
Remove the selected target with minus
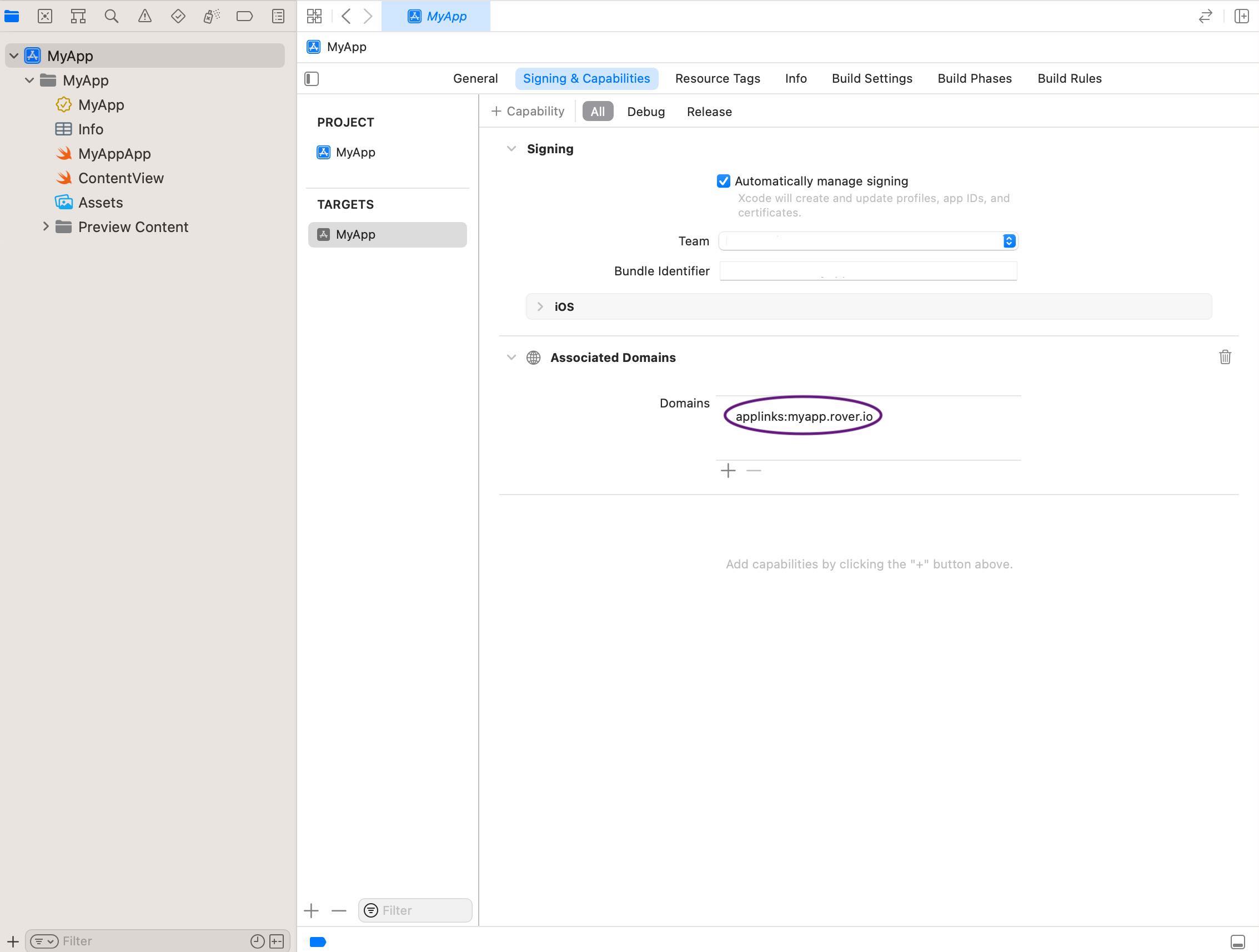point(339,910)
